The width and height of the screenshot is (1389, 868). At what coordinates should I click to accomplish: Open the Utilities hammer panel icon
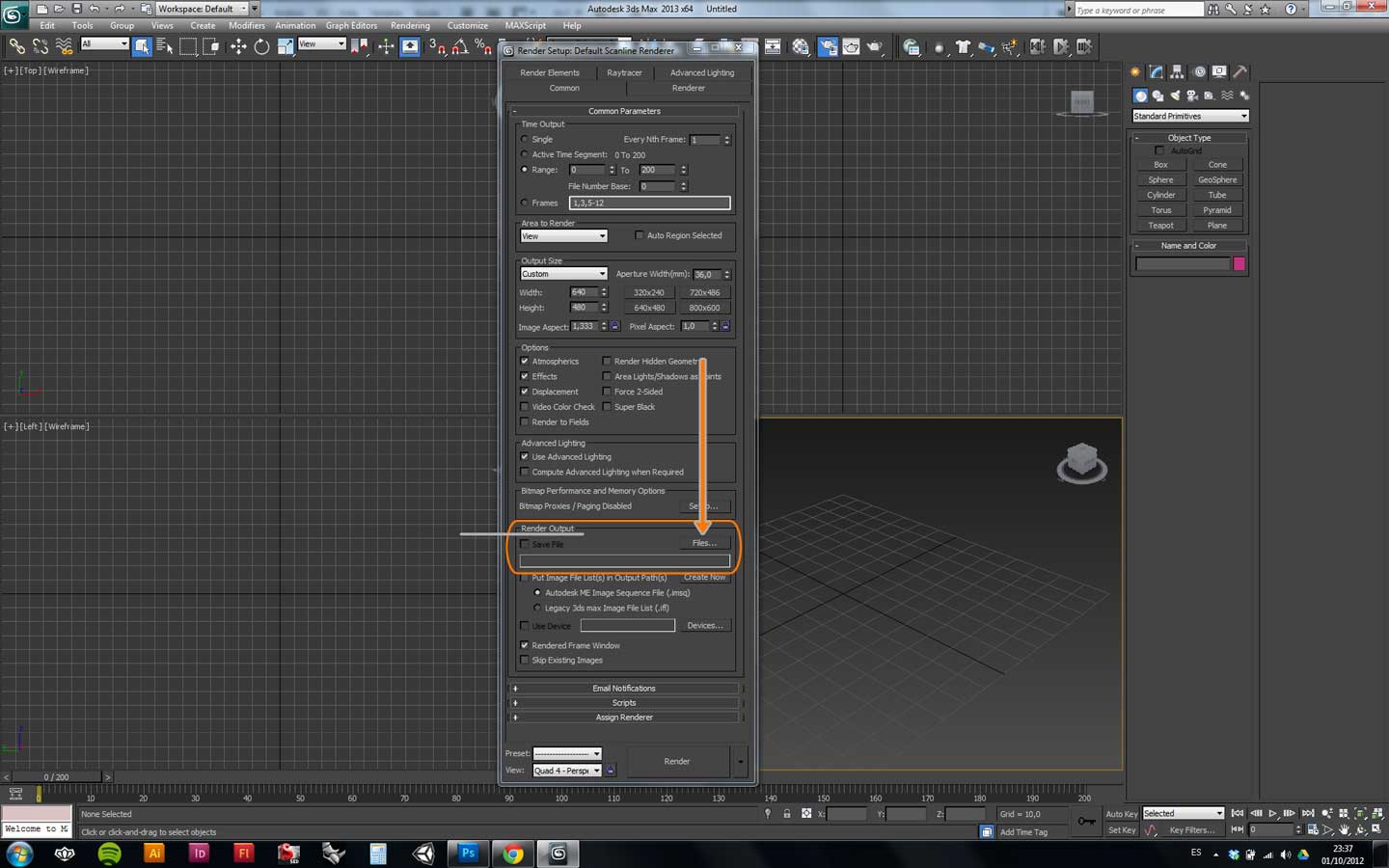pyautogui.click(x=1240, y=72)
